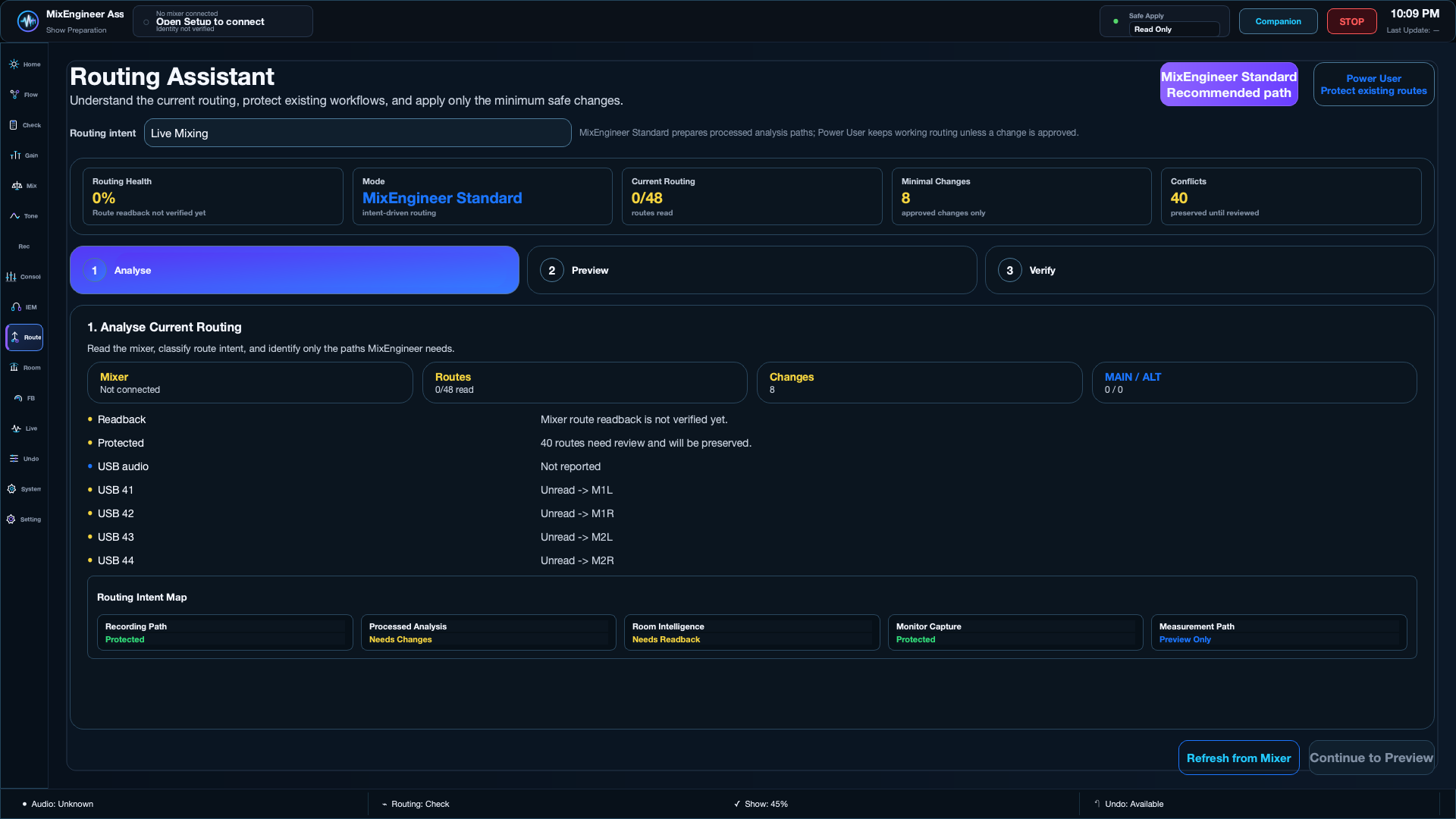Viewport: 1456px width, 819px height.
Task: Click 'Unread -> M1L' value
Action: (576, 490)
